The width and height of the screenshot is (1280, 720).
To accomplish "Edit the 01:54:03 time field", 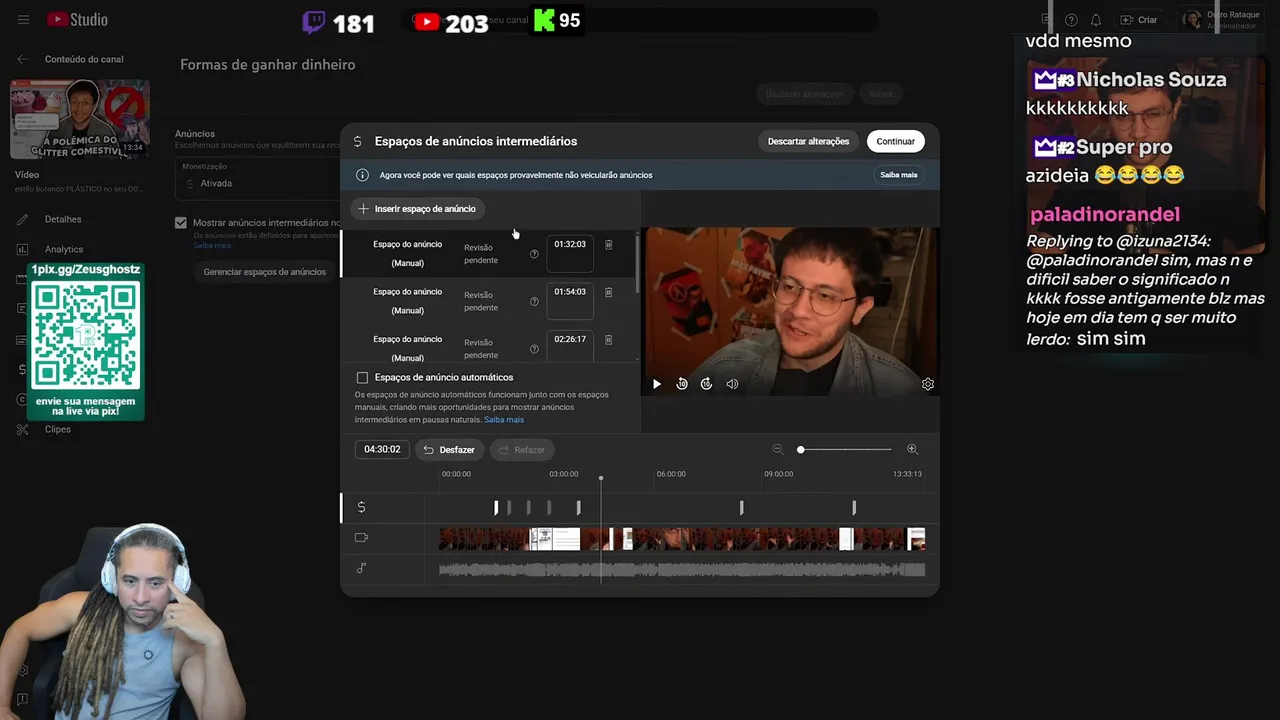I will (x=570, y=300).
